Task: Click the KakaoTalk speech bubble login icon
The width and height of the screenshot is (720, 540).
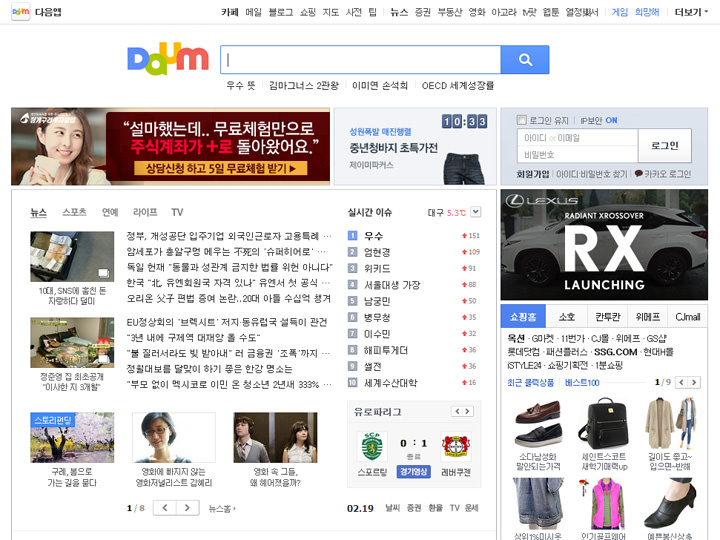Action: click(x=638, y=174)
